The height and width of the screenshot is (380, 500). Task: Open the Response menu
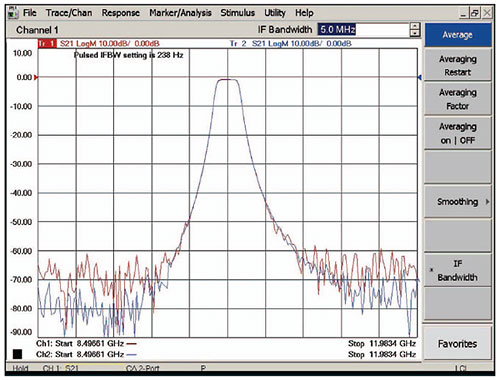click(120, 13)
